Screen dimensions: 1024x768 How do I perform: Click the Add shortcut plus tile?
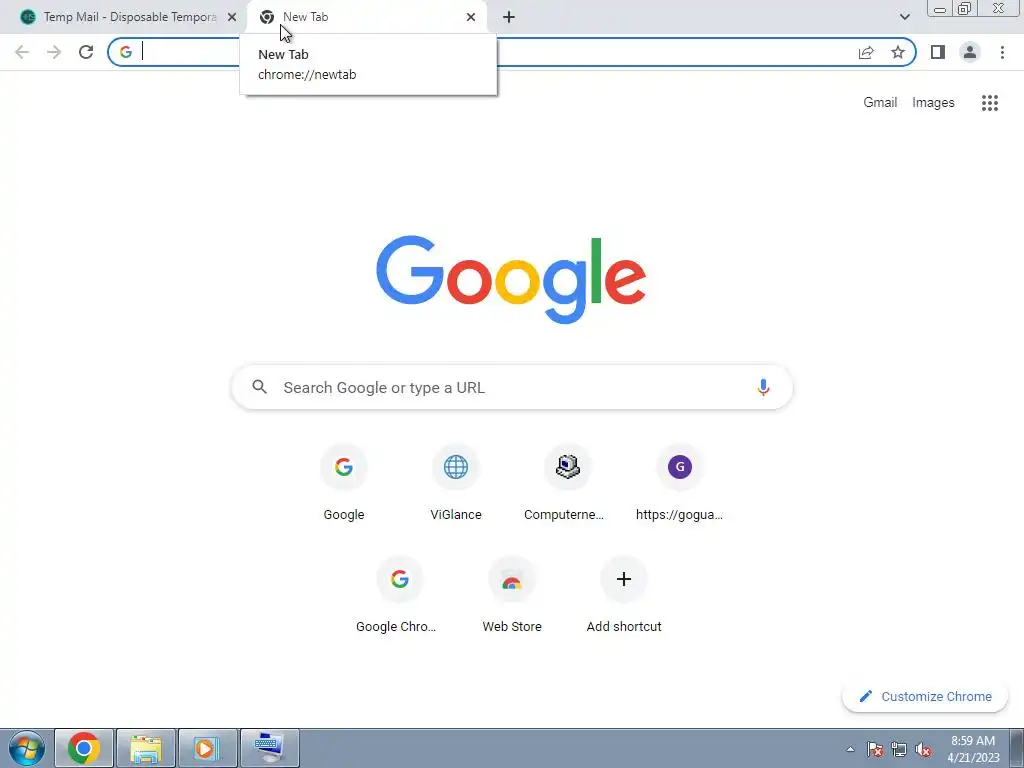[x=624, y=596]
